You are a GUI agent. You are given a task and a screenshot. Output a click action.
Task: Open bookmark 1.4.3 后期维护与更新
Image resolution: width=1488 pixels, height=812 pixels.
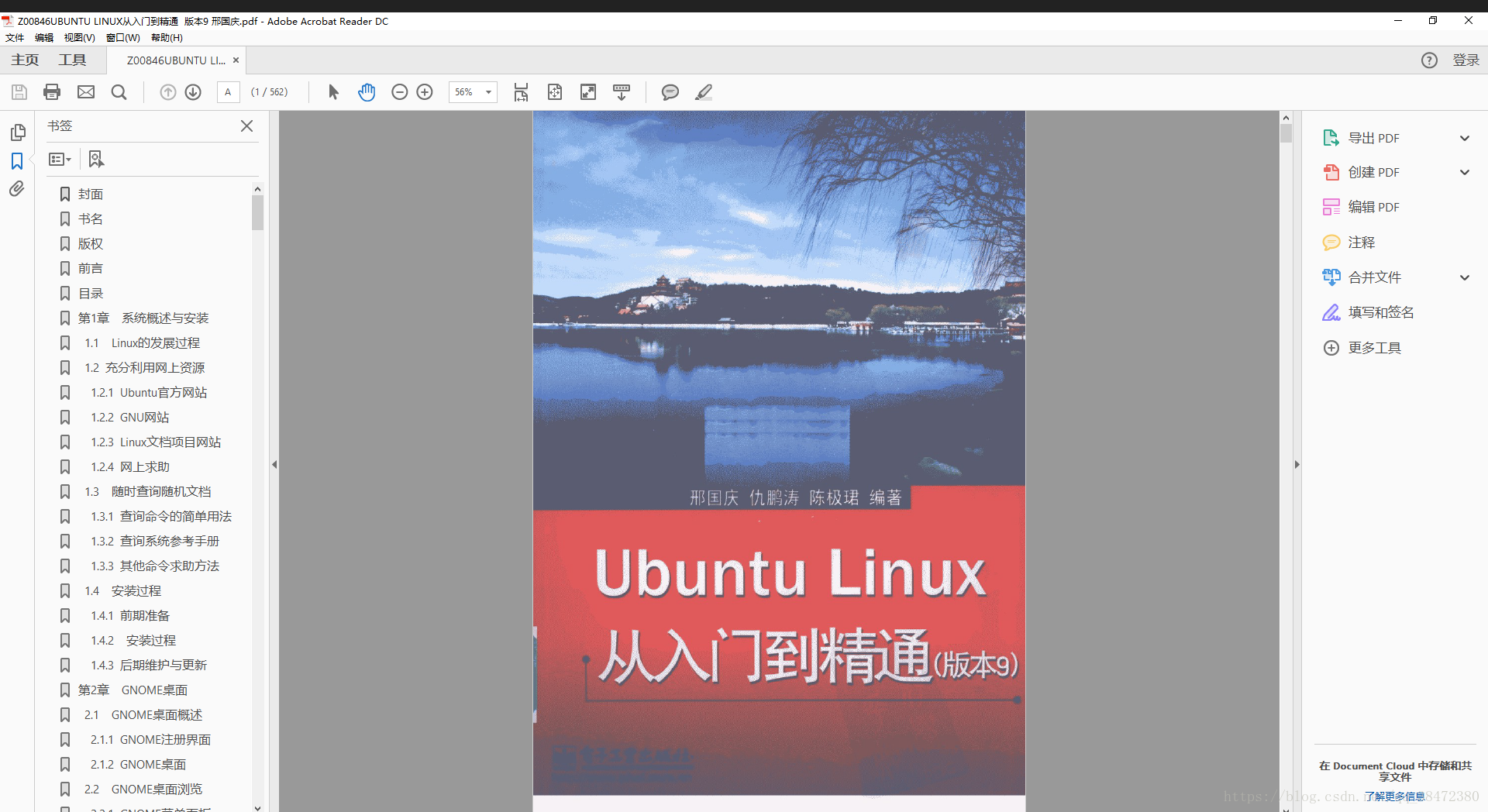coord(148,666)
